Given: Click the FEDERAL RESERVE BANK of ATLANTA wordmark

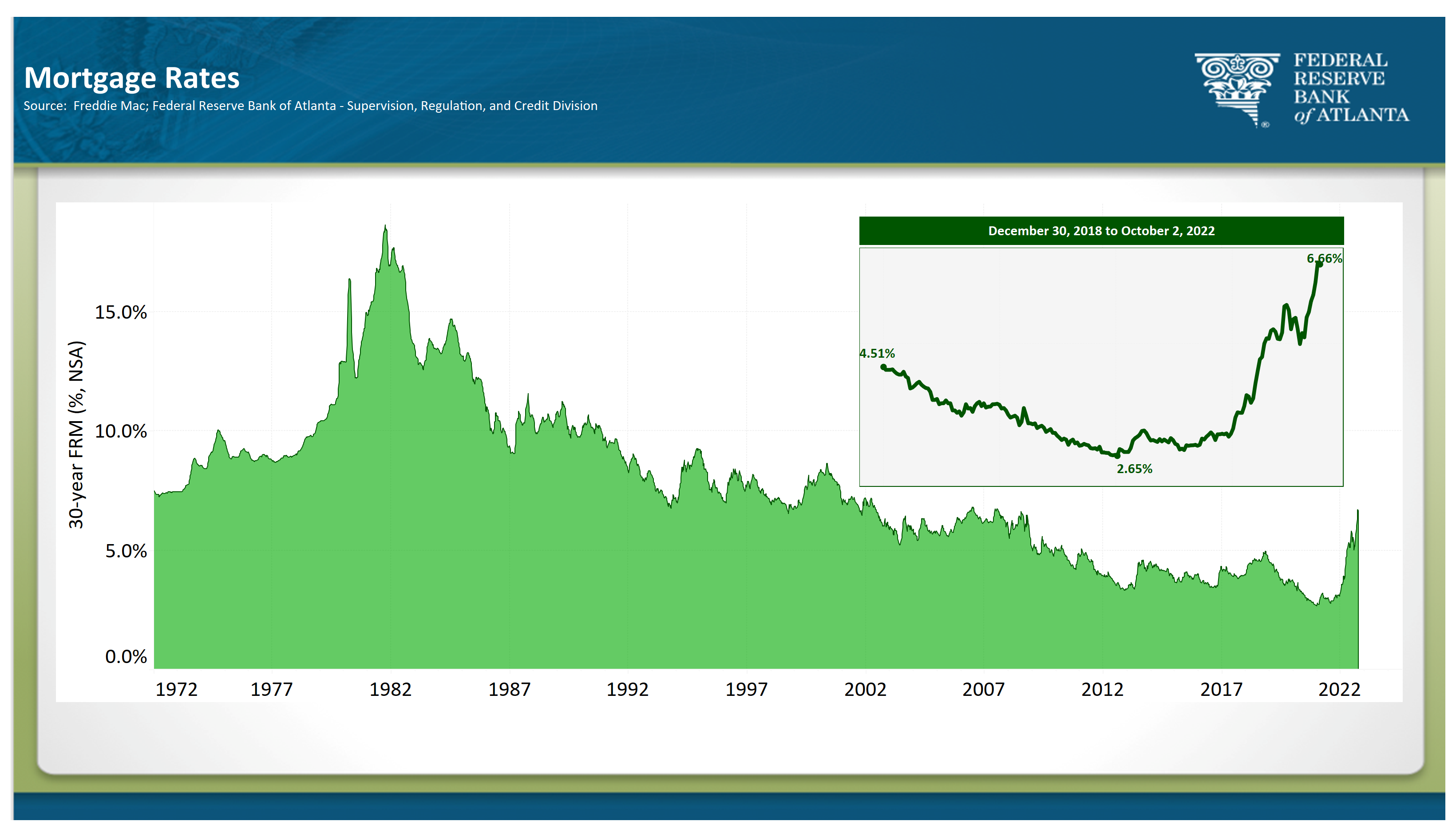Looking at the screenshot, I should pyautogui.click(x=1351, y=88).
